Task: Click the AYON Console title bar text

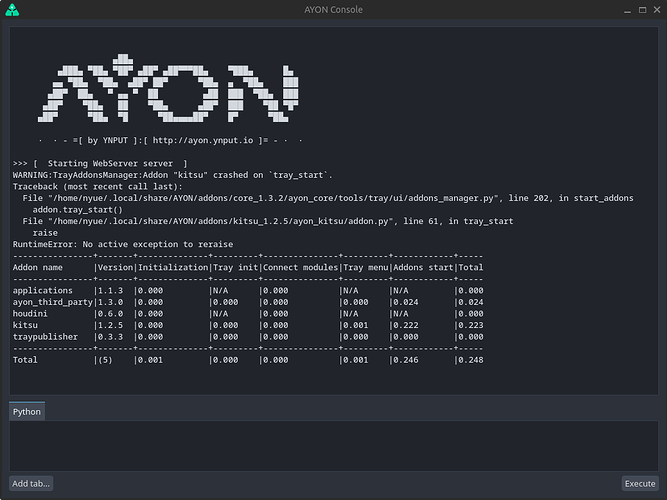Action: 333,10
